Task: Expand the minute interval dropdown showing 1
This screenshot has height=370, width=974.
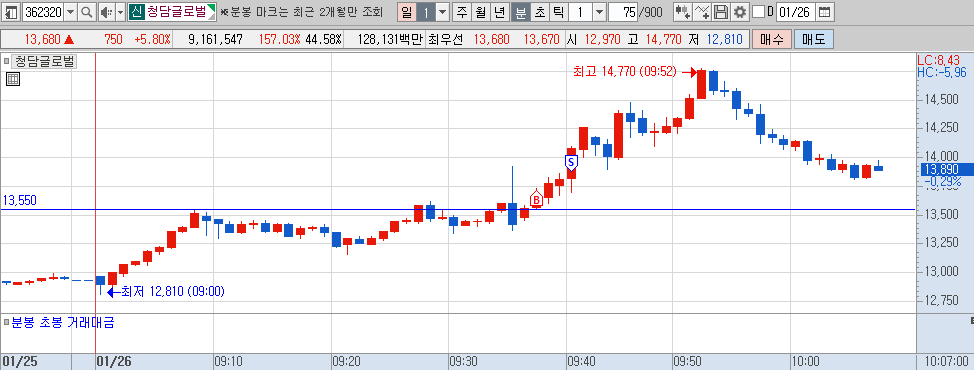Action: pyautogui.click(x=599, y=12)
